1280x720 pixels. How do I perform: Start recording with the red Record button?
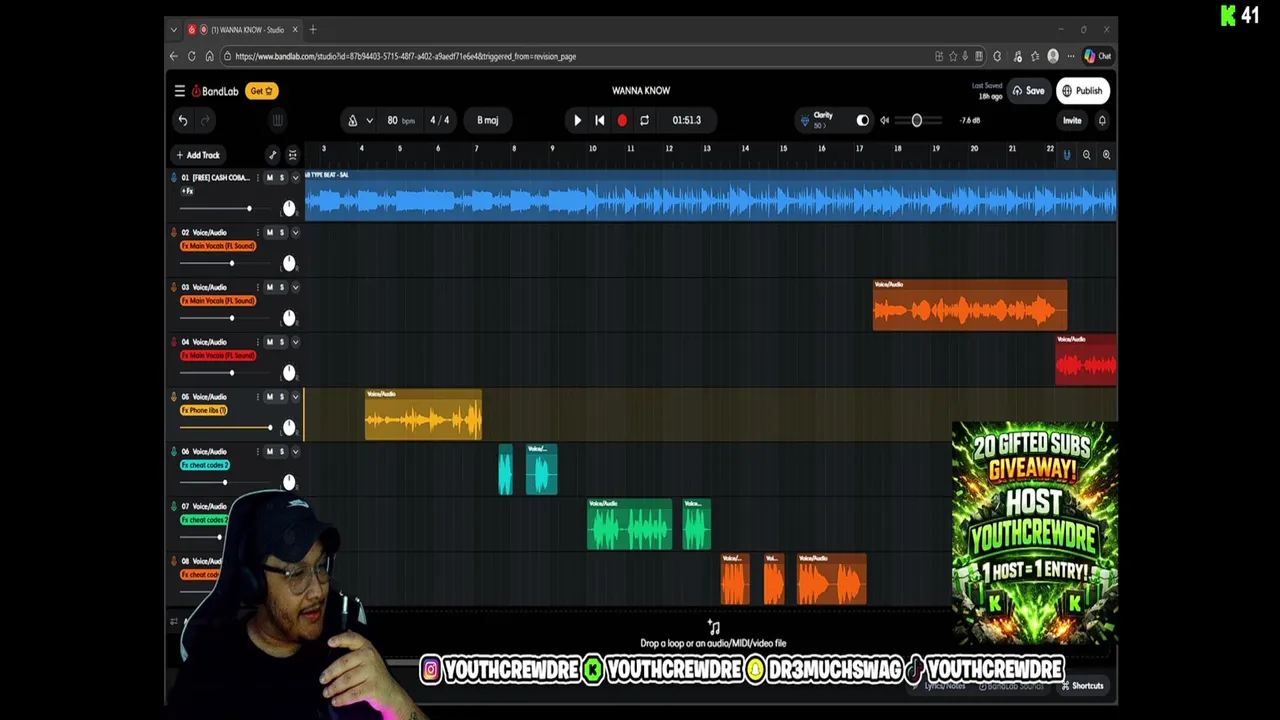622,120
